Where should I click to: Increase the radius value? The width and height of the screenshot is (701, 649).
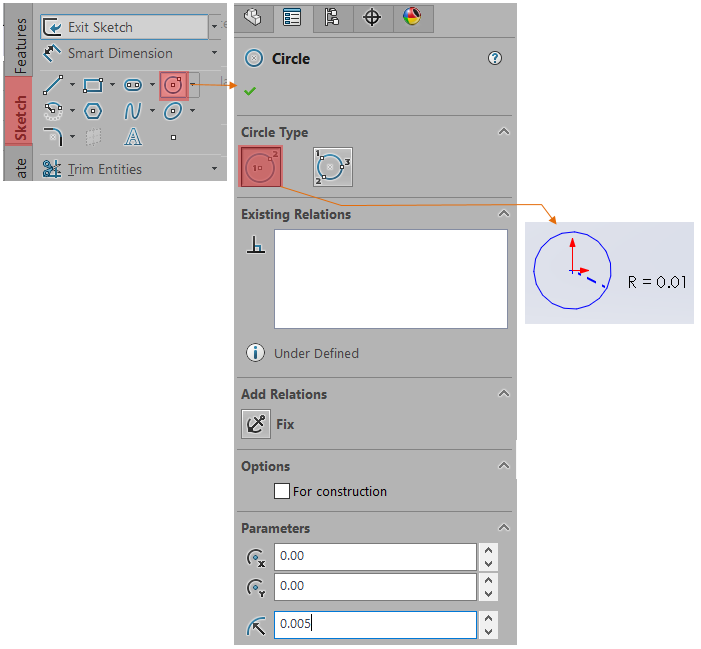(x=488, y=618)
